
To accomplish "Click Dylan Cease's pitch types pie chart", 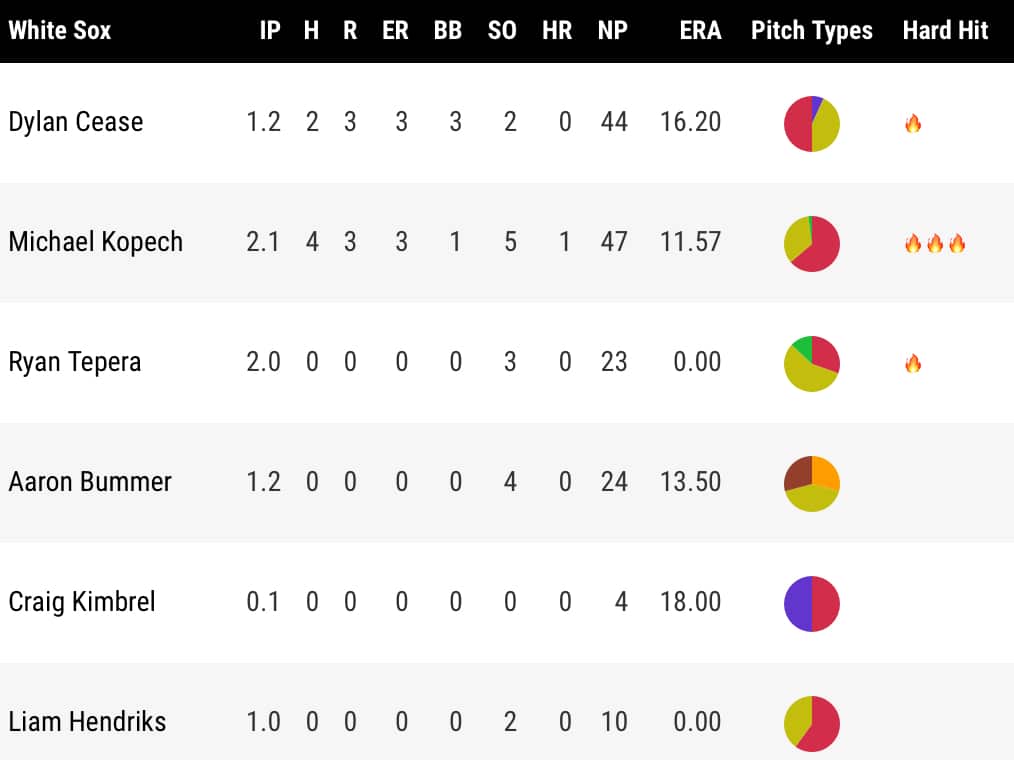I will point(811,123).
